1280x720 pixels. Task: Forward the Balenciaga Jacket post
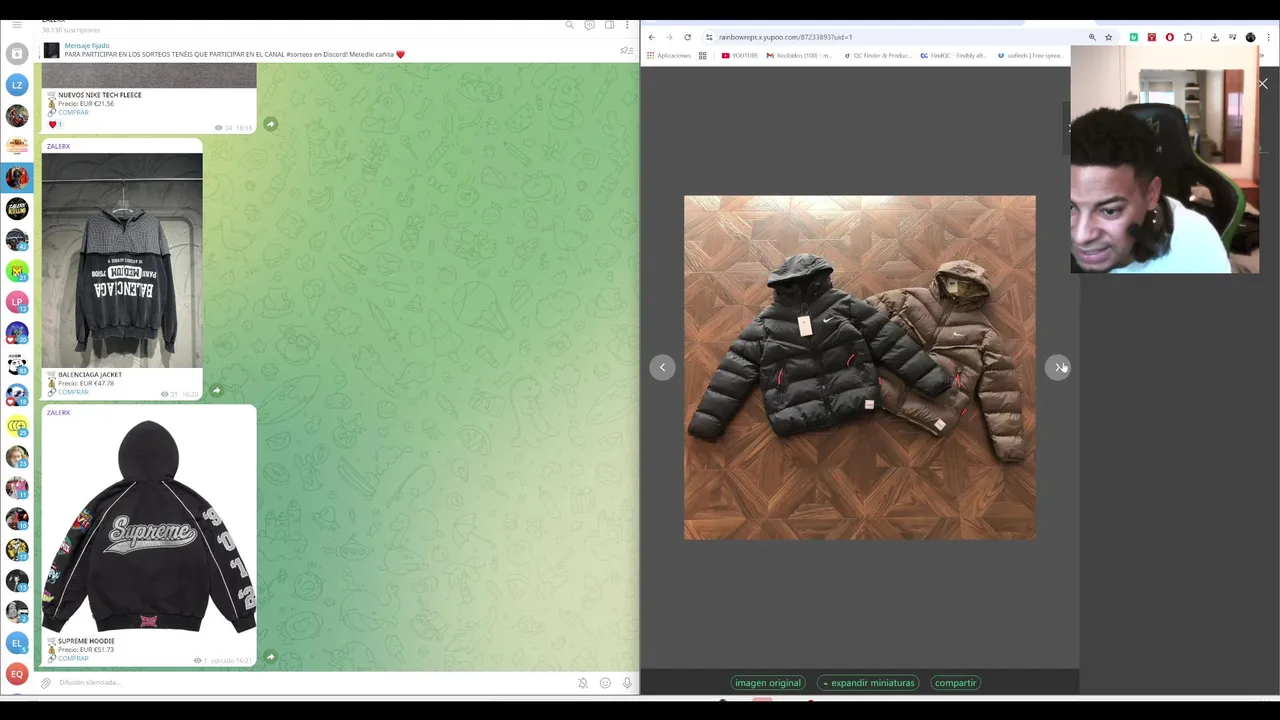216,391
